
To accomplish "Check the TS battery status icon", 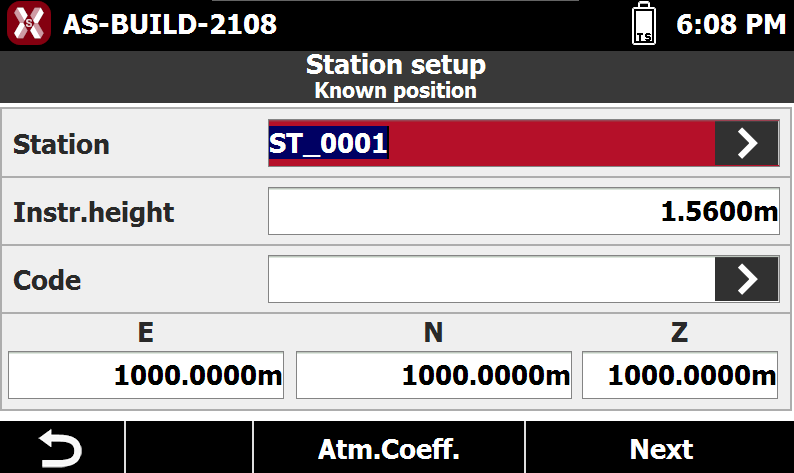I will (644, 23).
